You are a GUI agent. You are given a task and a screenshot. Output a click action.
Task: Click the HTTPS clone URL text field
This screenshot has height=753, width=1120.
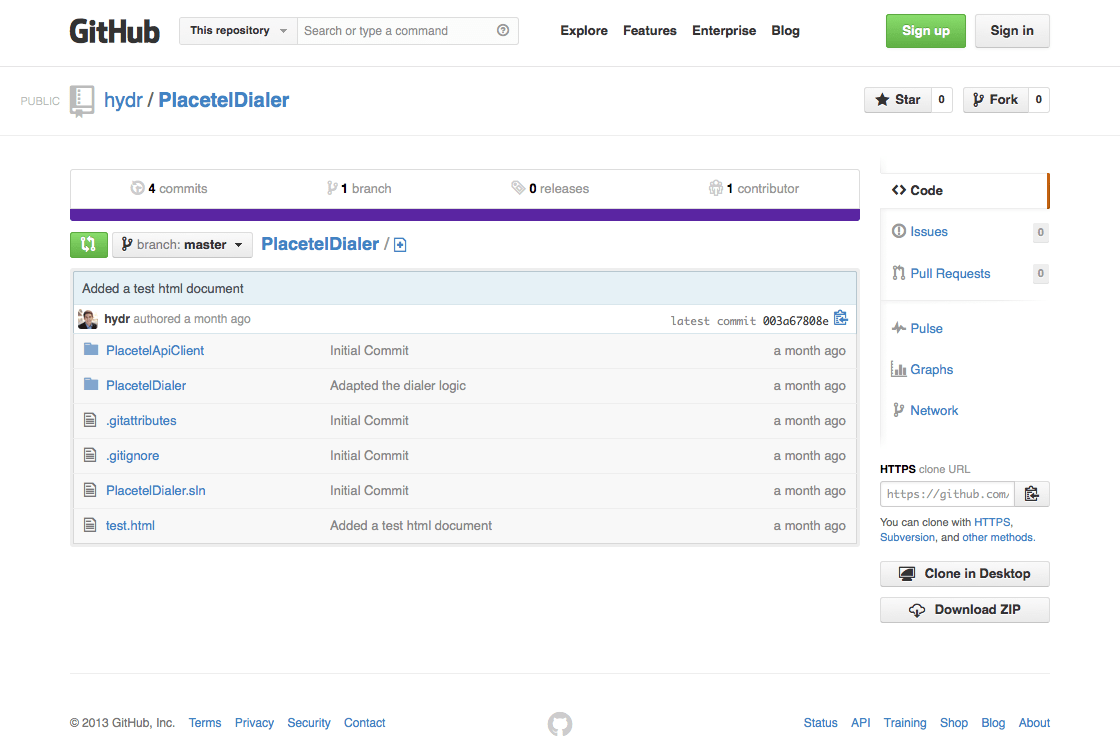[947, 494]
